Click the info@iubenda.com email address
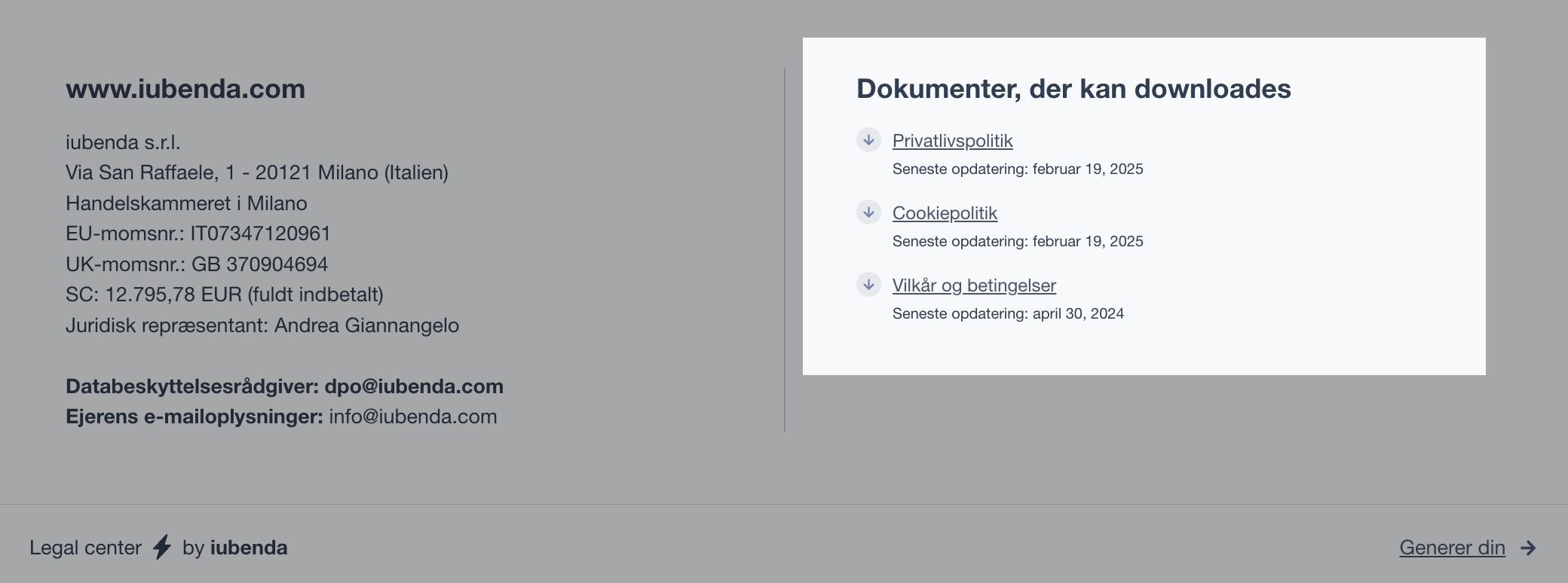Image resolution: width=1568 pixels, height=583 pixels. coord(412,417)
